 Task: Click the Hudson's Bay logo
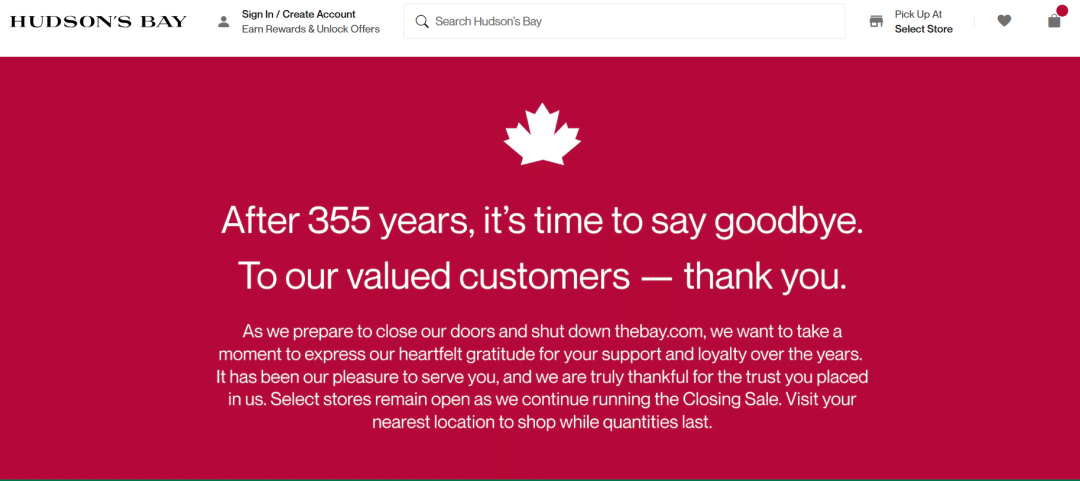[x=98, y=21]
